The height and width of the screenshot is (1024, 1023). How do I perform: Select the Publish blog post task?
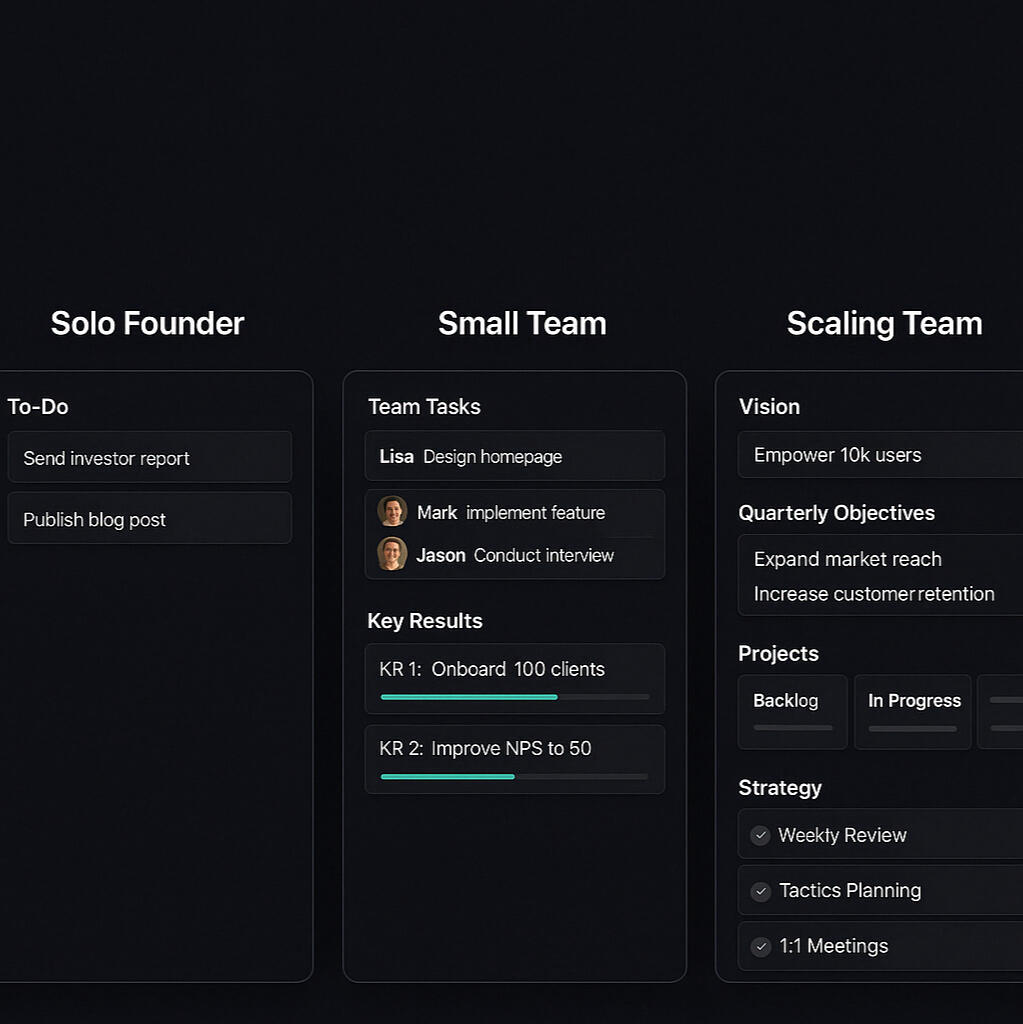[x=149, y=519]
